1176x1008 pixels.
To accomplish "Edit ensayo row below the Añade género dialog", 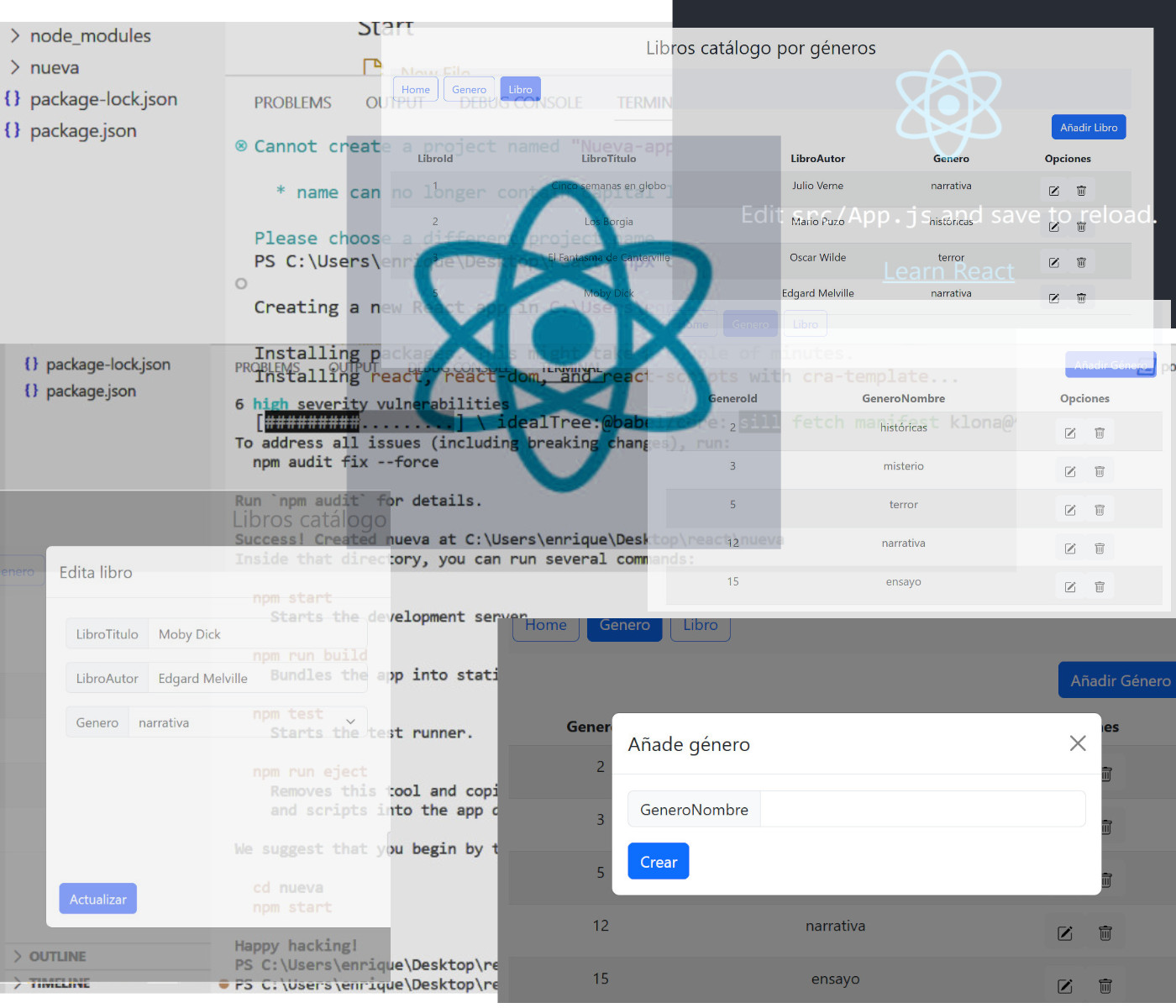I will (x=1065, y=986).
